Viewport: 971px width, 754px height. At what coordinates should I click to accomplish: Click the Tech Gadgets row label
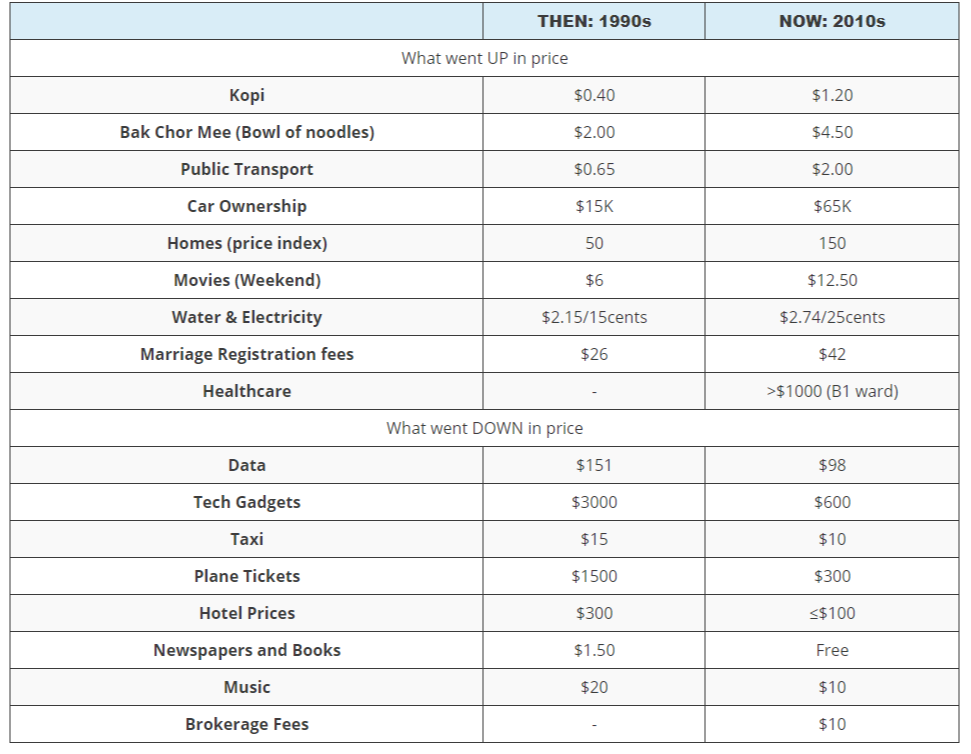(246, 502)
